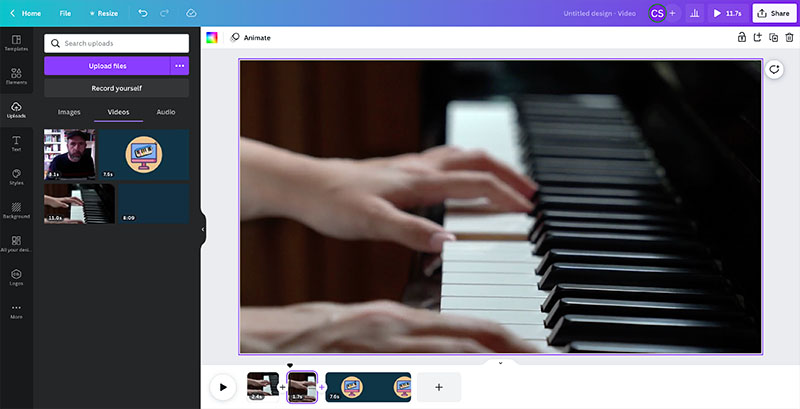Screen dimensions: 800x409
Task: Open the Text sidebar panel
Action: 16,143
